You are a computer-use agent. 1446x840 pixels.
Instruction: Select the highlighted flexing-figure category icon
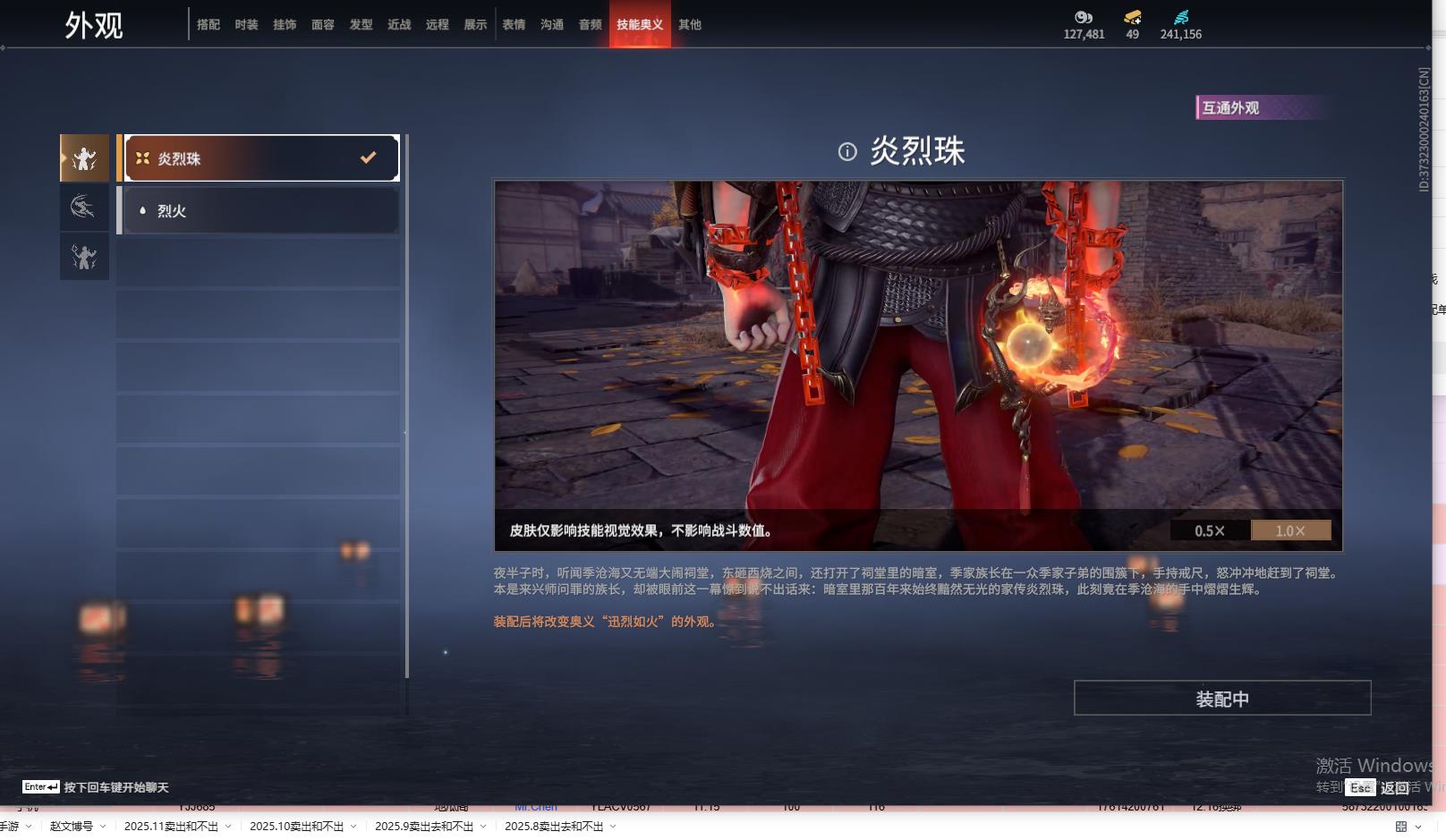tap(84, 158)
